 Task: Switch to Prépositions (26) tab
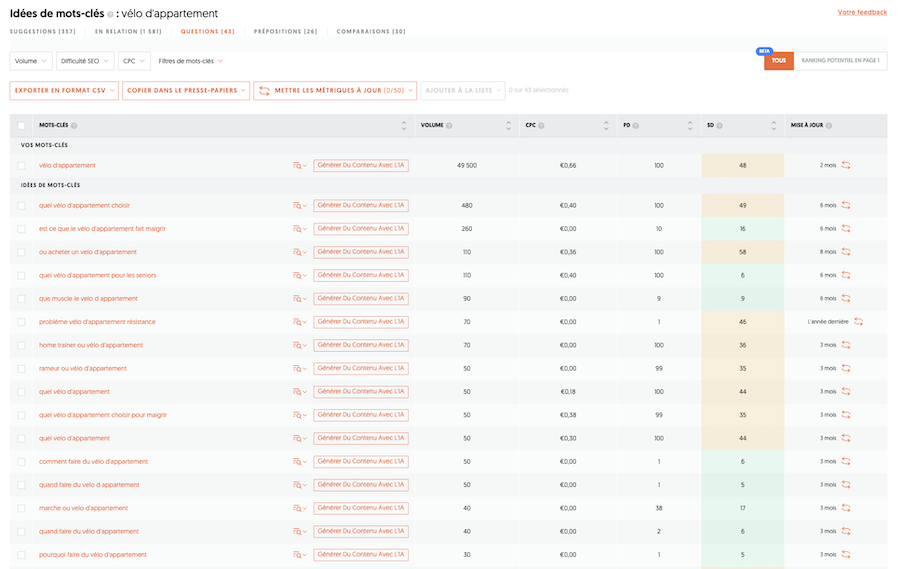[285, 32]
